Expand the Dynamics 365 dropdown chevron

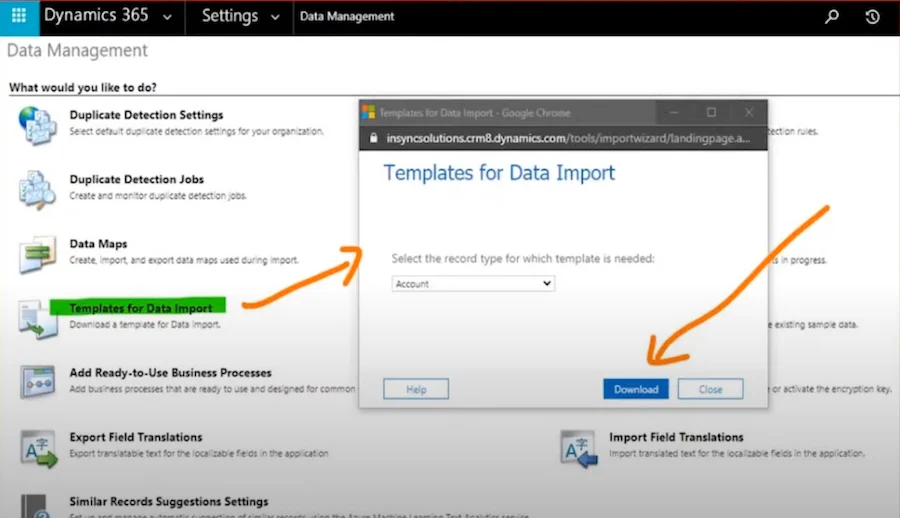tap(167, 17)
